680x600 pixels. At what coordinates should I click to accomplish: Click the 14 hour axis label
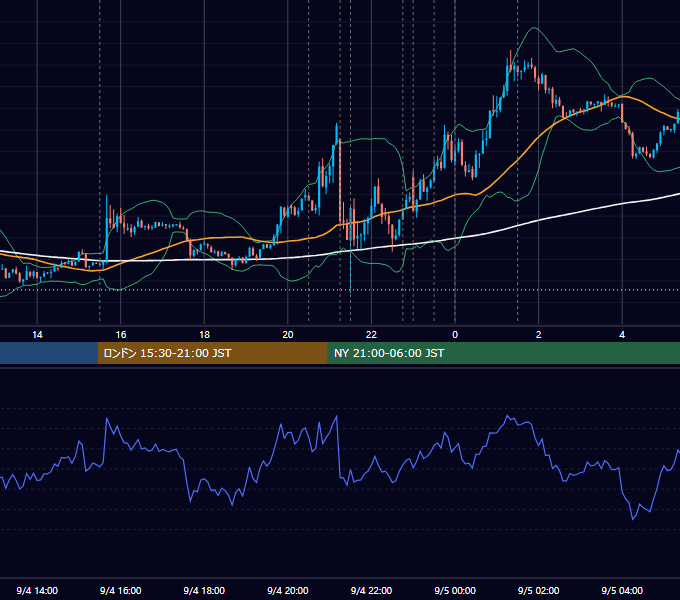coord(37,335)
